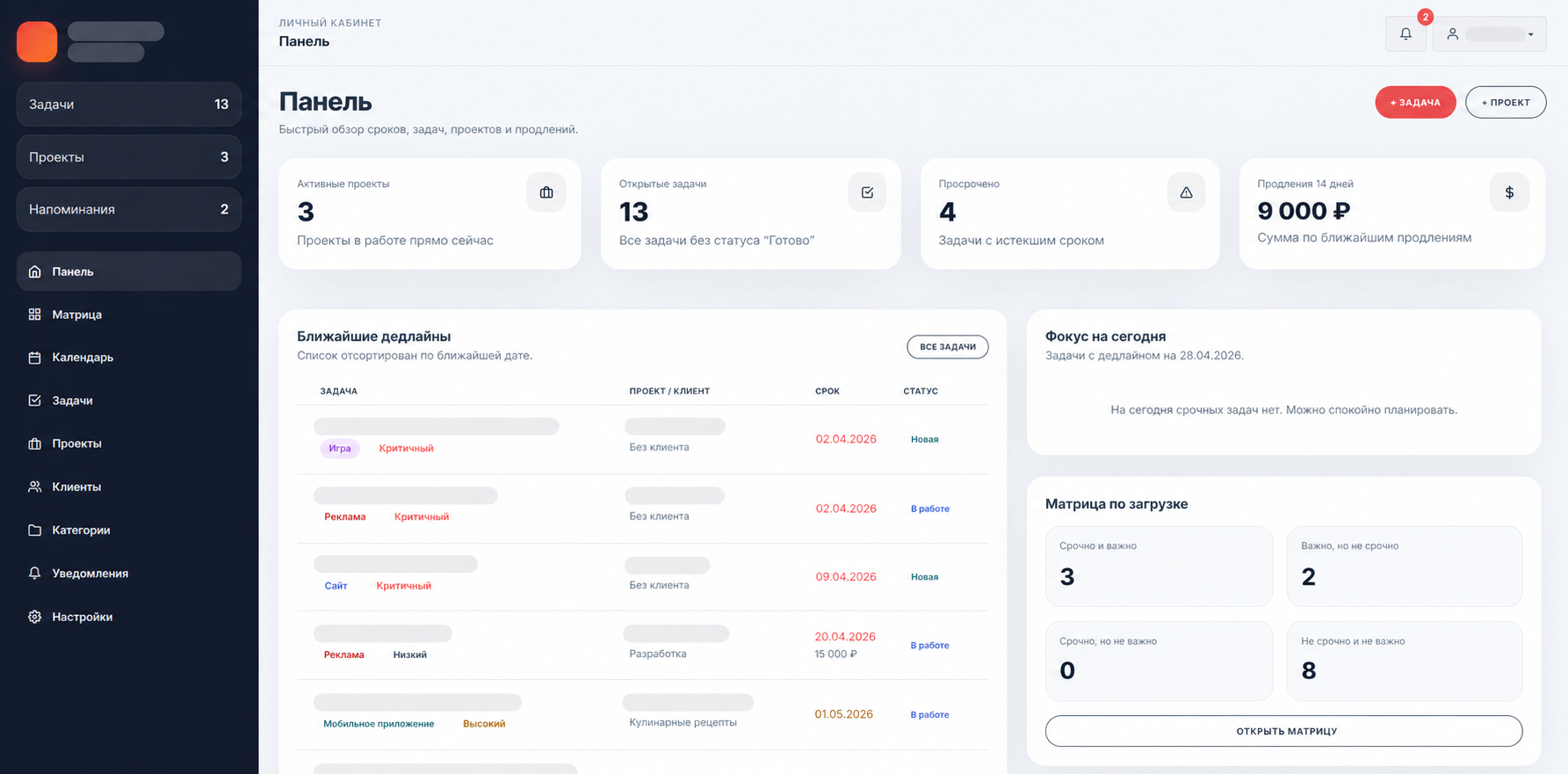The image size is (1568, 774).
Task: Click the notification bell icon in header
Action: [x=1405, y=33]
